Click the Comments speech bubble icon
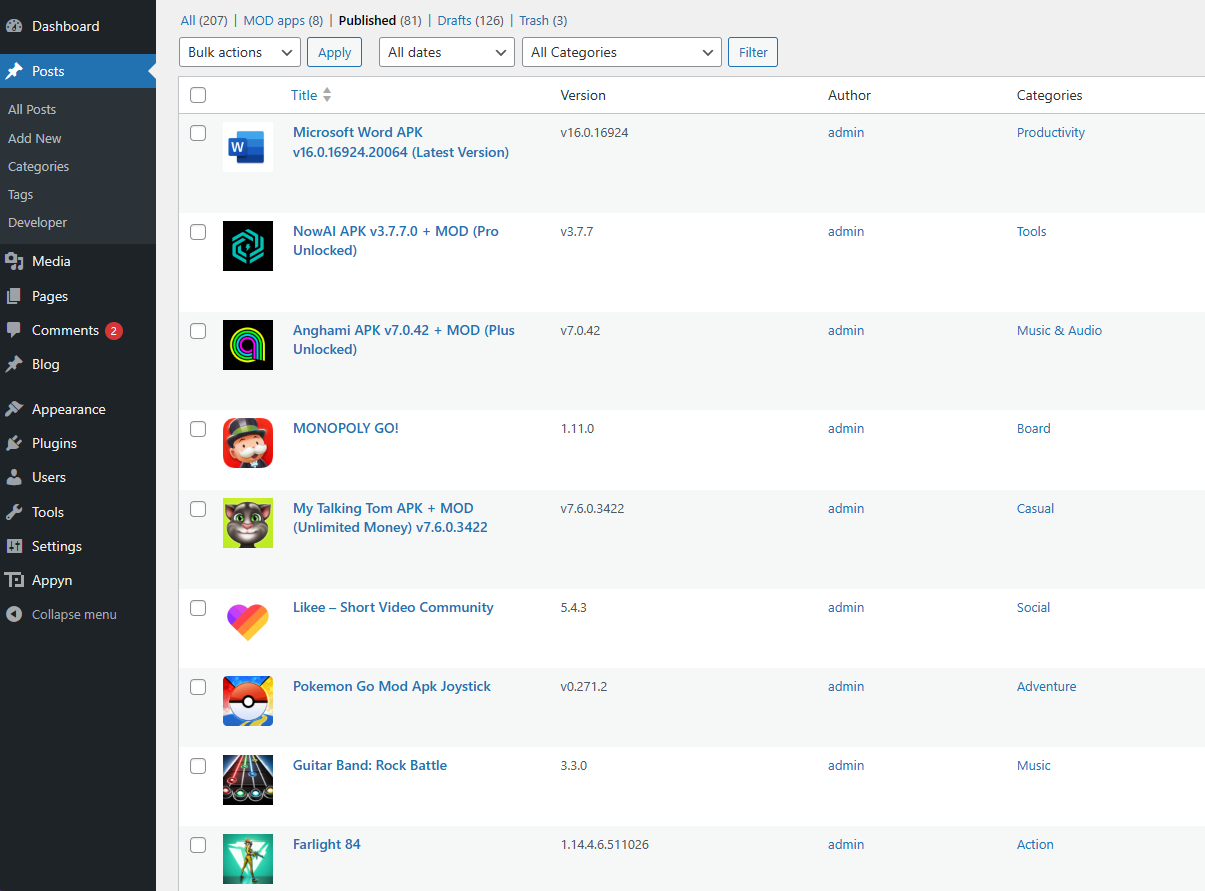 pyautogui.click(x=14, y=330)
